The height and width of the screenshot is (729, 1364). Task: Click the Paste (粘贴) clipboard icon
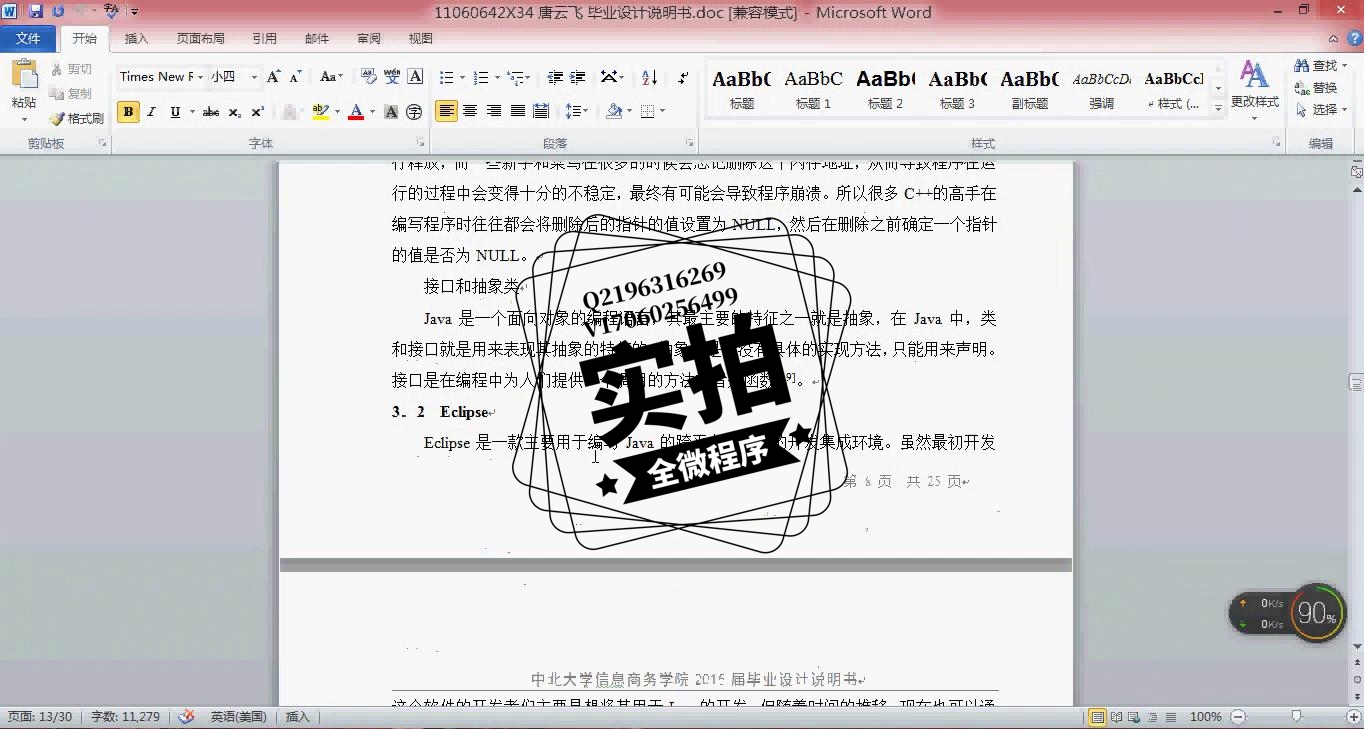coord(23,75)
